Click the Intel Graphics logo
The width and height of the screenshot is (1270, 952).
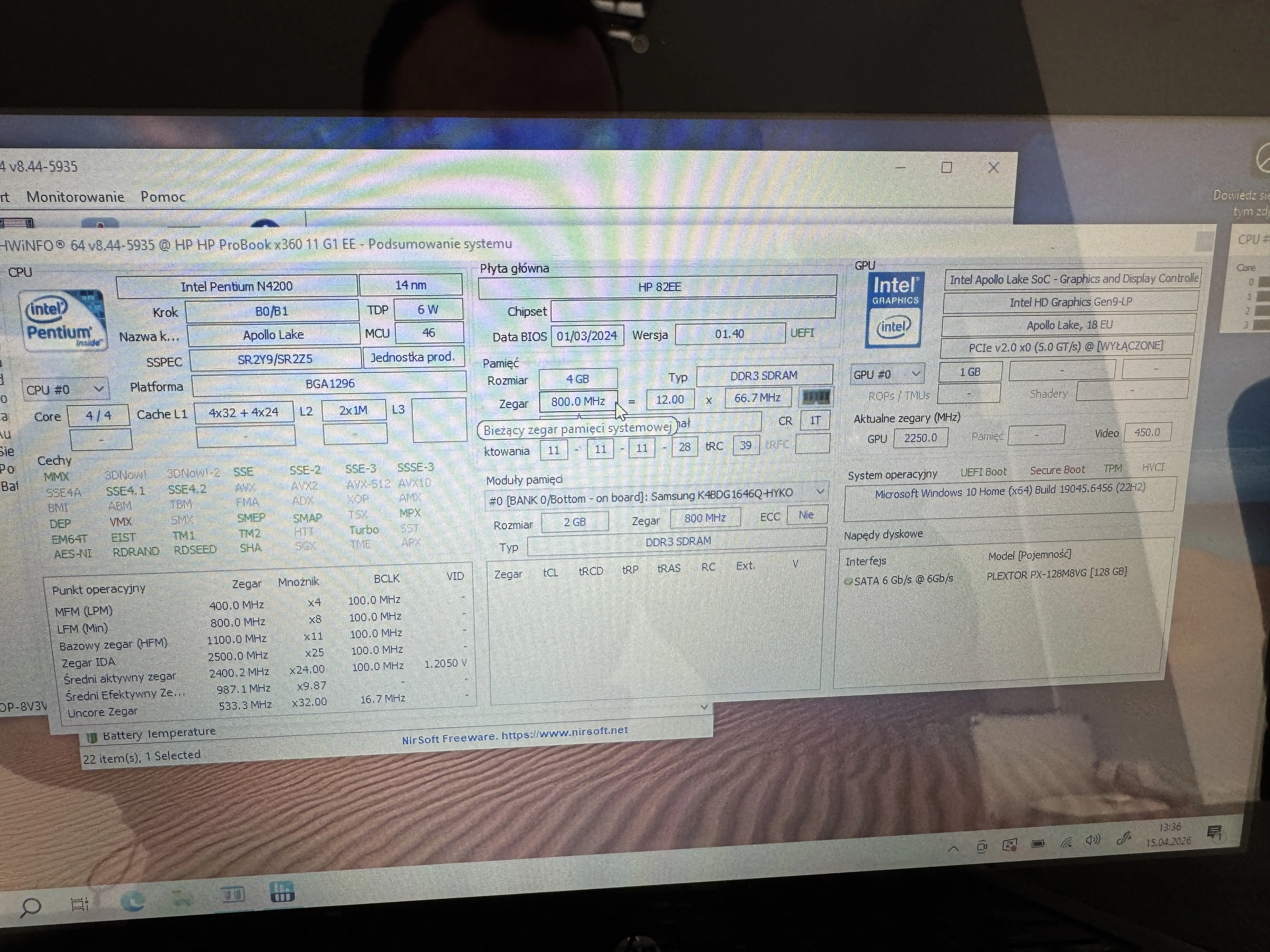point(895,310)
